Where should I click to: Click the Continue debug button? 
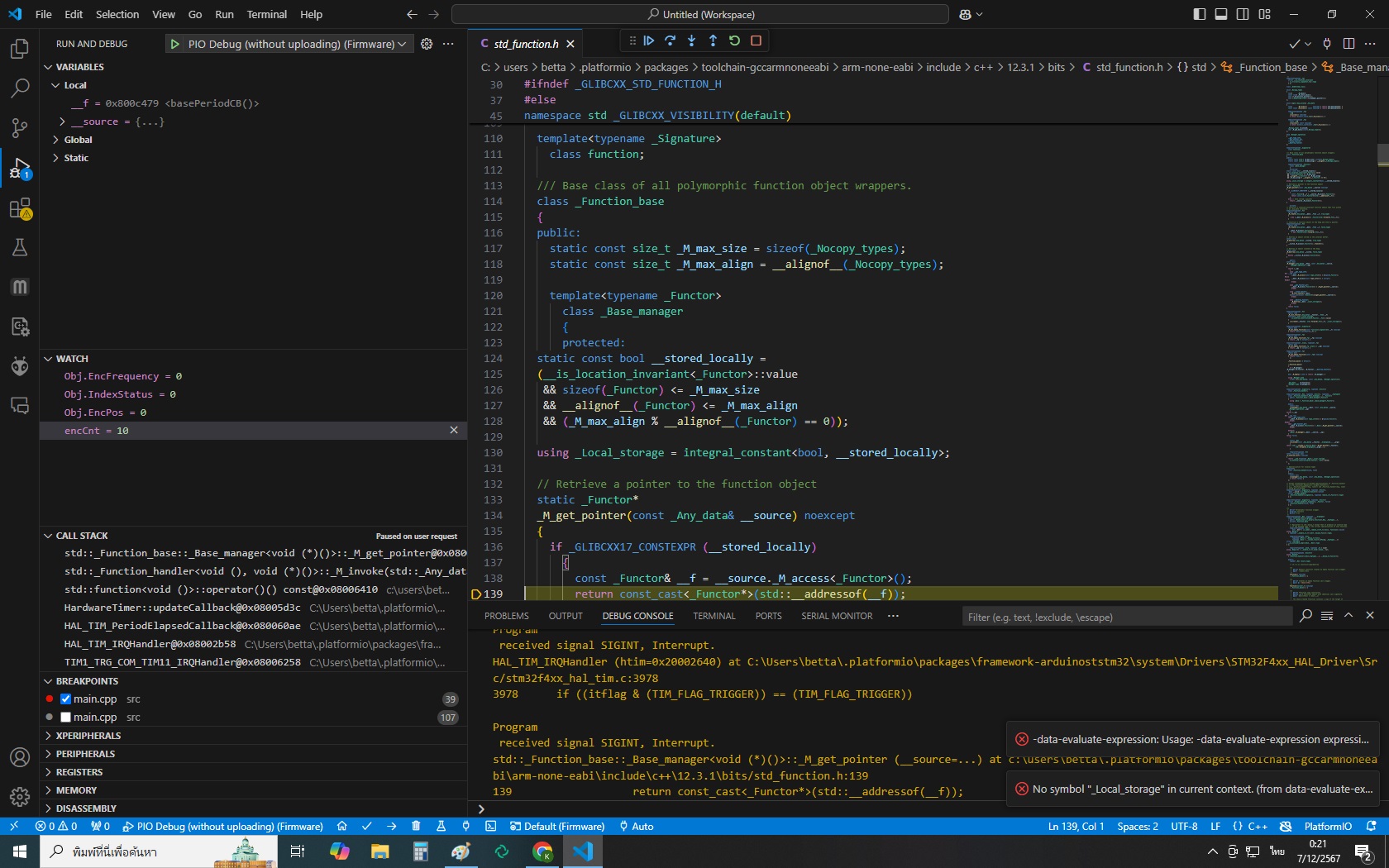[x=649, y=41]
